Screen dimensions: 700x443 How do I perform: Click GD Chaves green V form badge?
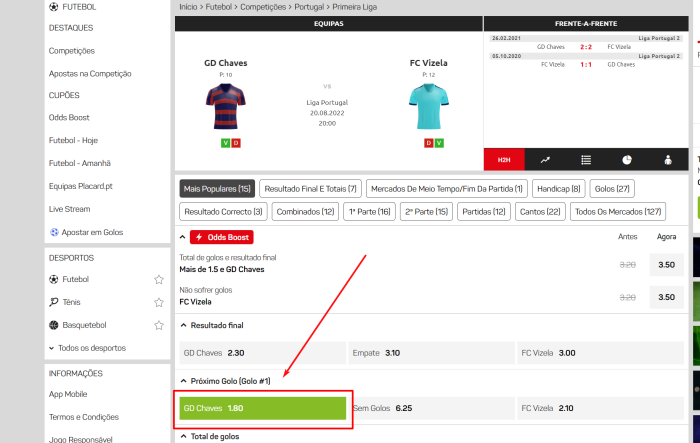pyautogui.click(x=225, y=143)
